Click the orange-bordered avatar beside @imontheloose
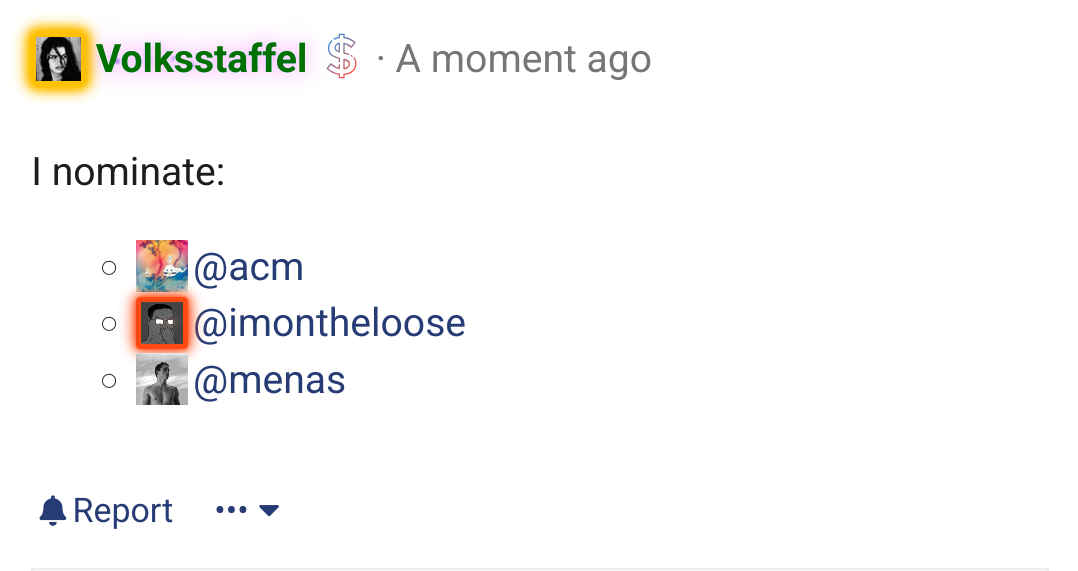The image size is (1078, 571). point(162,323)
